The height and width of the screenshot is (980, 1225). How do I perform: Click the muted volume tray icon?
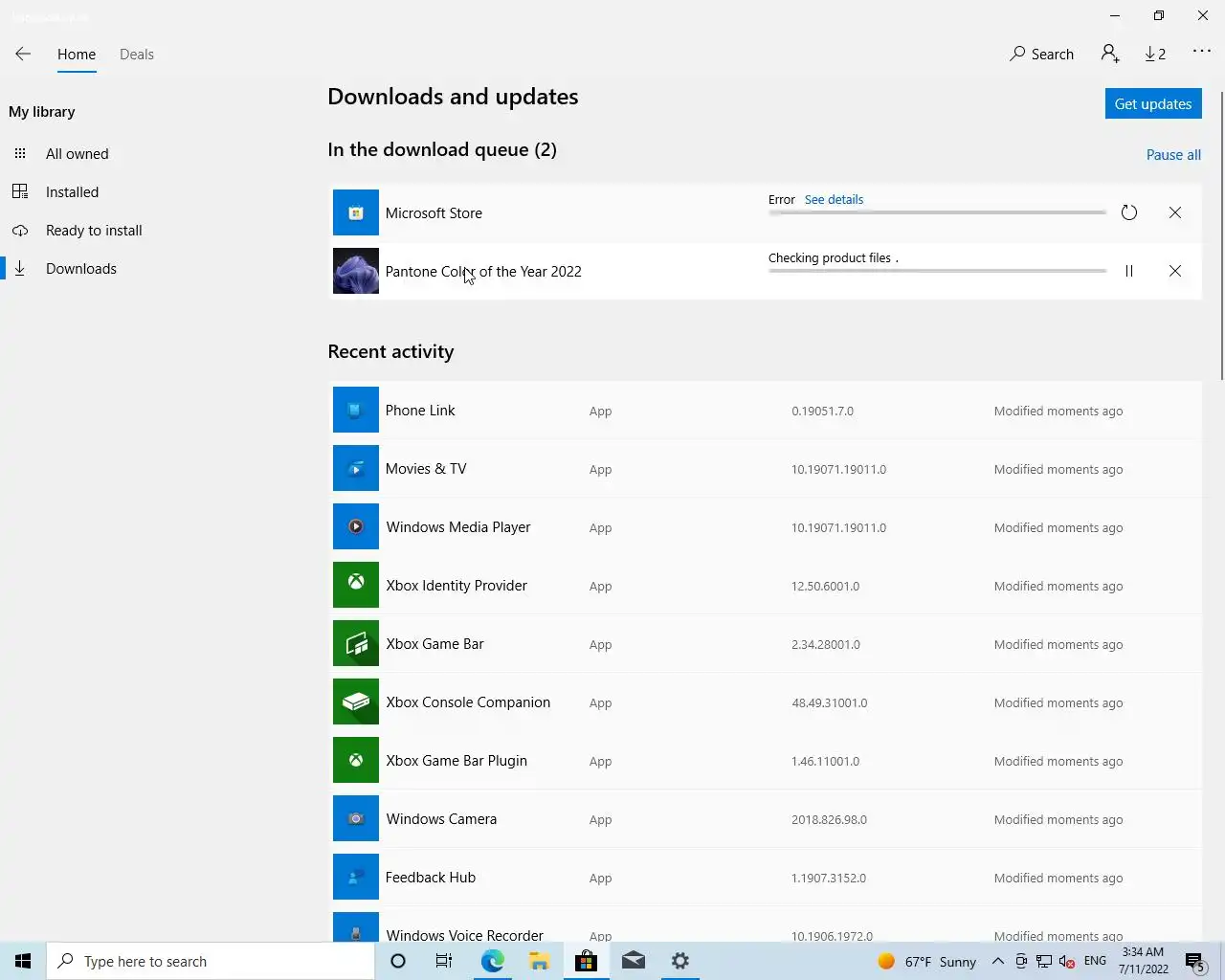1067,961
